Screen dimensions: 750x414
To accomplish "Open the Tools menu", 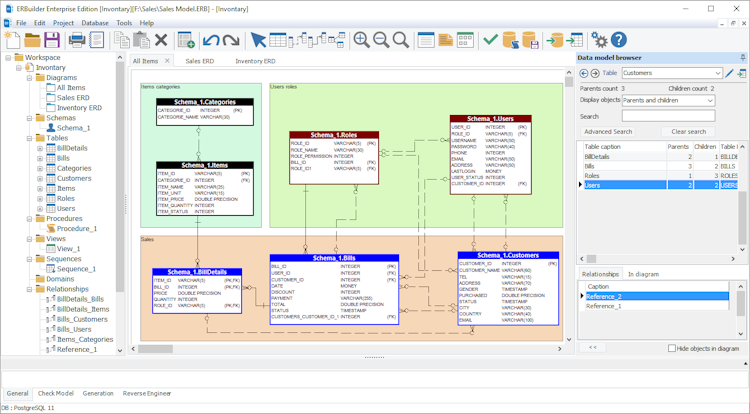I will click(124, 23).
